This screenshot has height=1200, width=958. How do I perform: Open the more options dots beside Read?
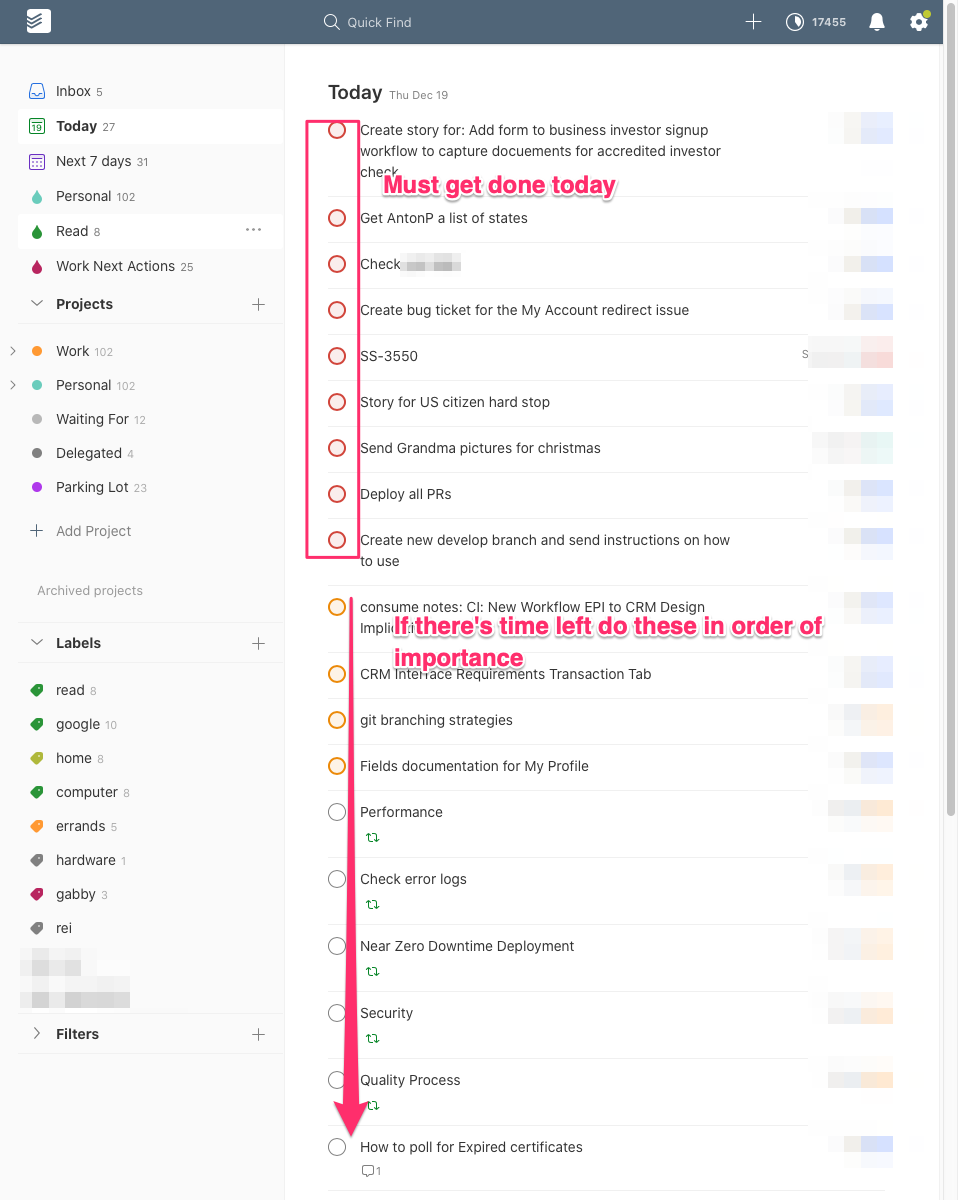coord(254,230)
